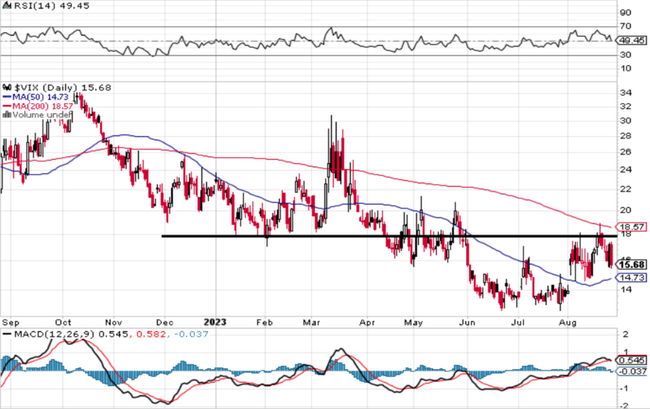This screenshot has width=650, height=409.
Task: Select the $VIX (Daily) 15.68 title
Action: click(x=62, y=88)
